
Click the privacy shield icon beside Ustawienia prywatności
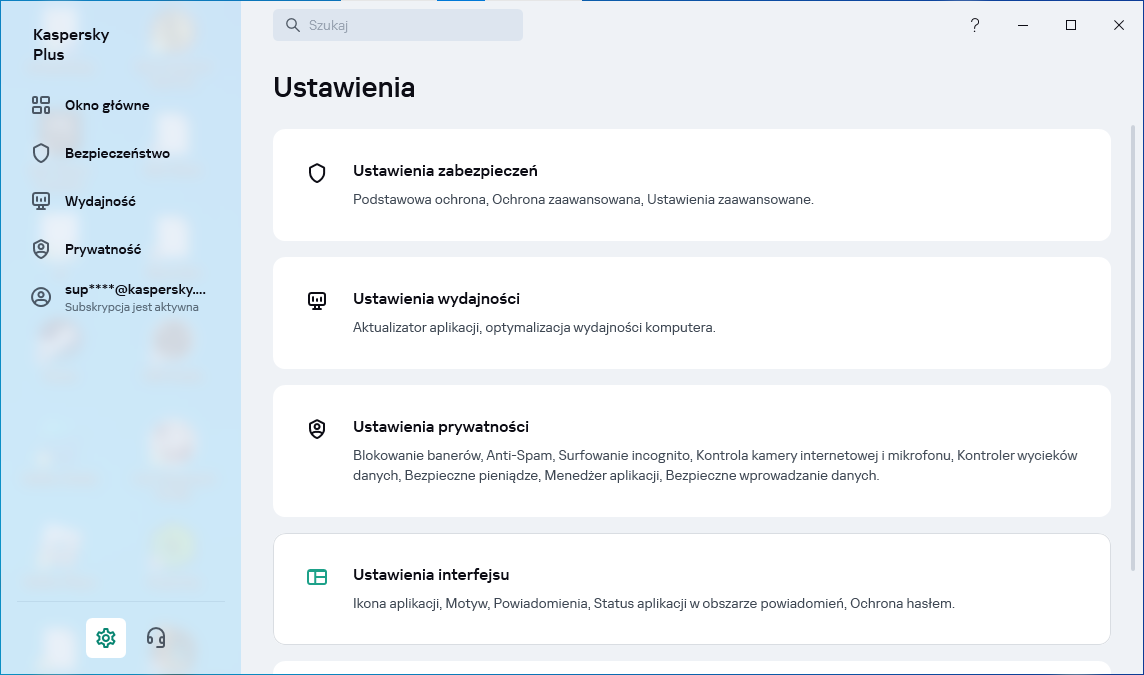click(317, 429)
